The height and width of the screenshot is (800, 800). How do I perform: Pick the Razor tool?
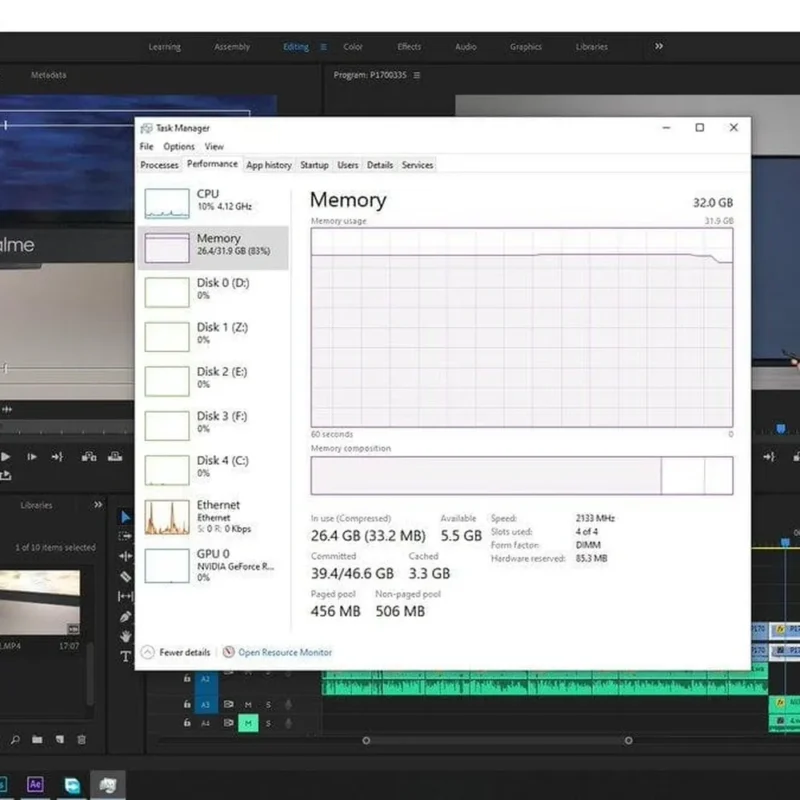[126, 577]
